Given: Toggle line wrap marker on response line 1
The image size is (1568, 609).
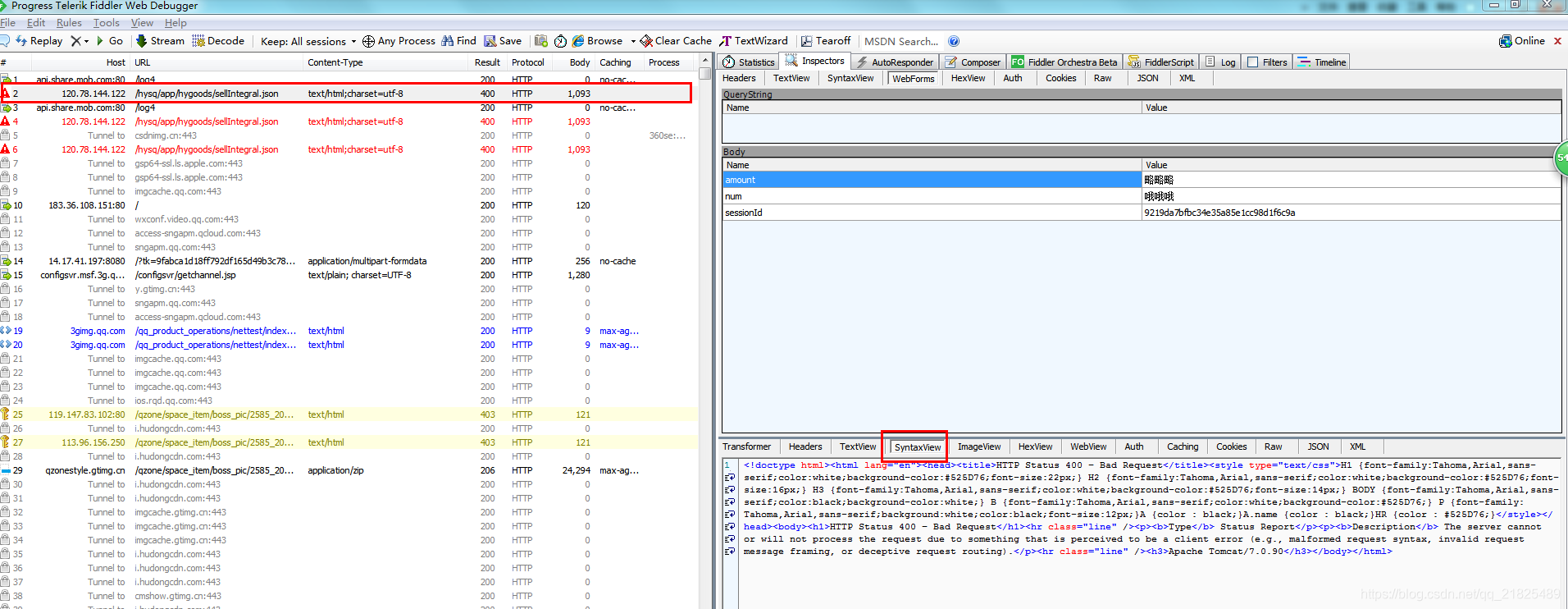Looking at the screenshot, I should pyautogui.click(x=730, y=478).
